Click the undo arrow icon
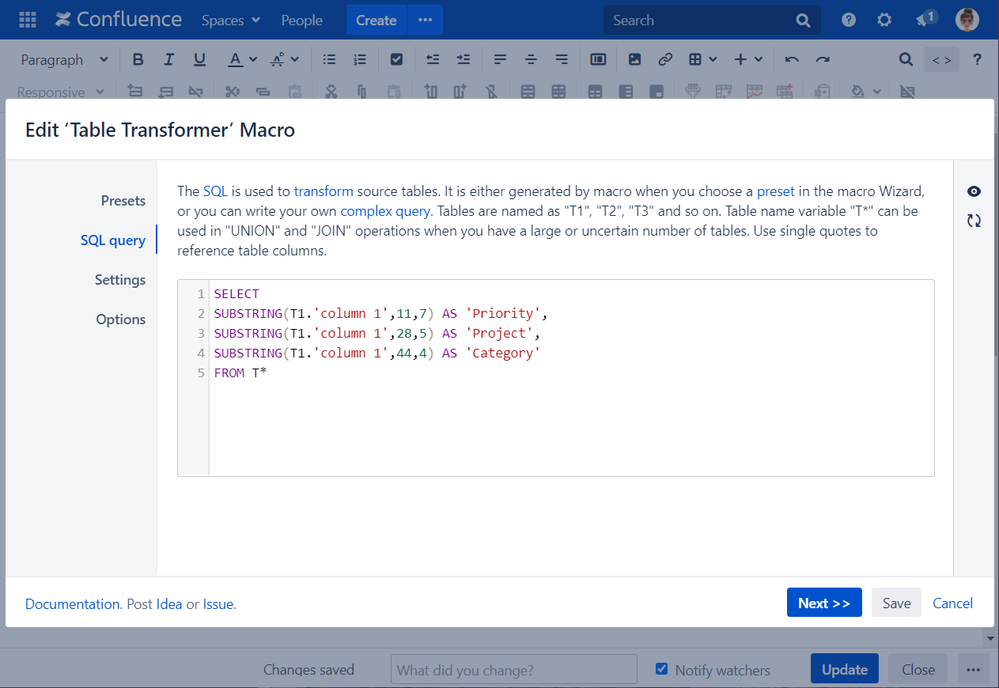999x688 pixels. (791, 60)
